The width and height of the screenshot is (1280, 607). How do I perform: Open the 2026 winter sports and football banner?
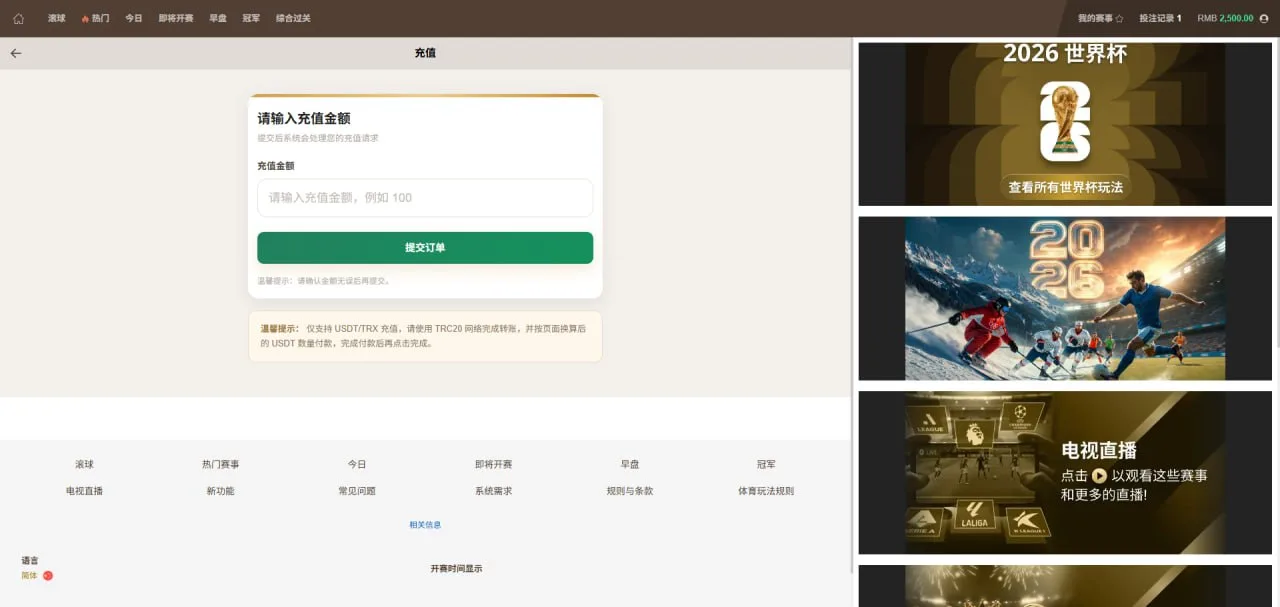point(1065,298)
